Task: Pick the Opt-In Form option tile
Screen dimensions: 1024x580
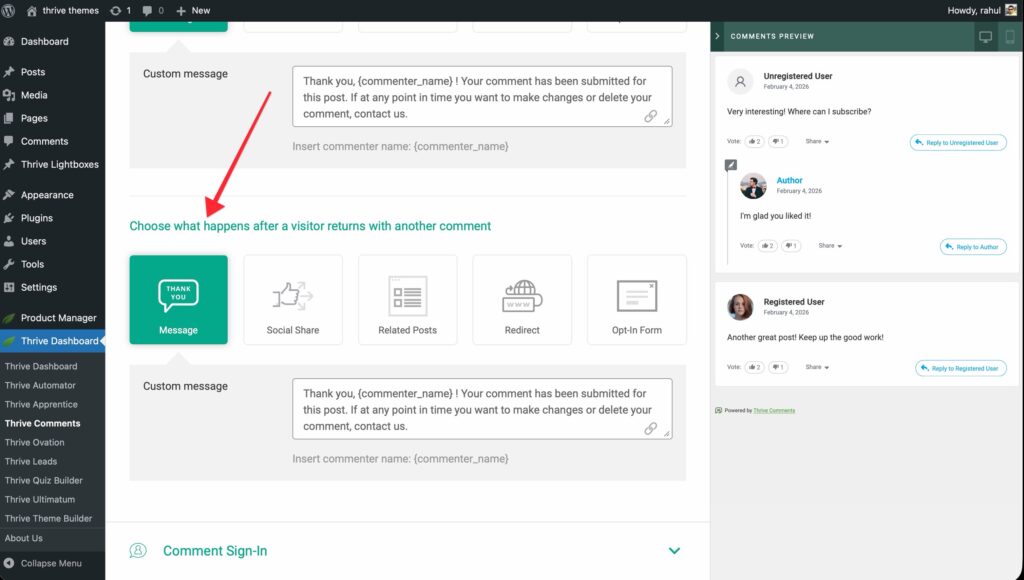Action: pos(636,300)
